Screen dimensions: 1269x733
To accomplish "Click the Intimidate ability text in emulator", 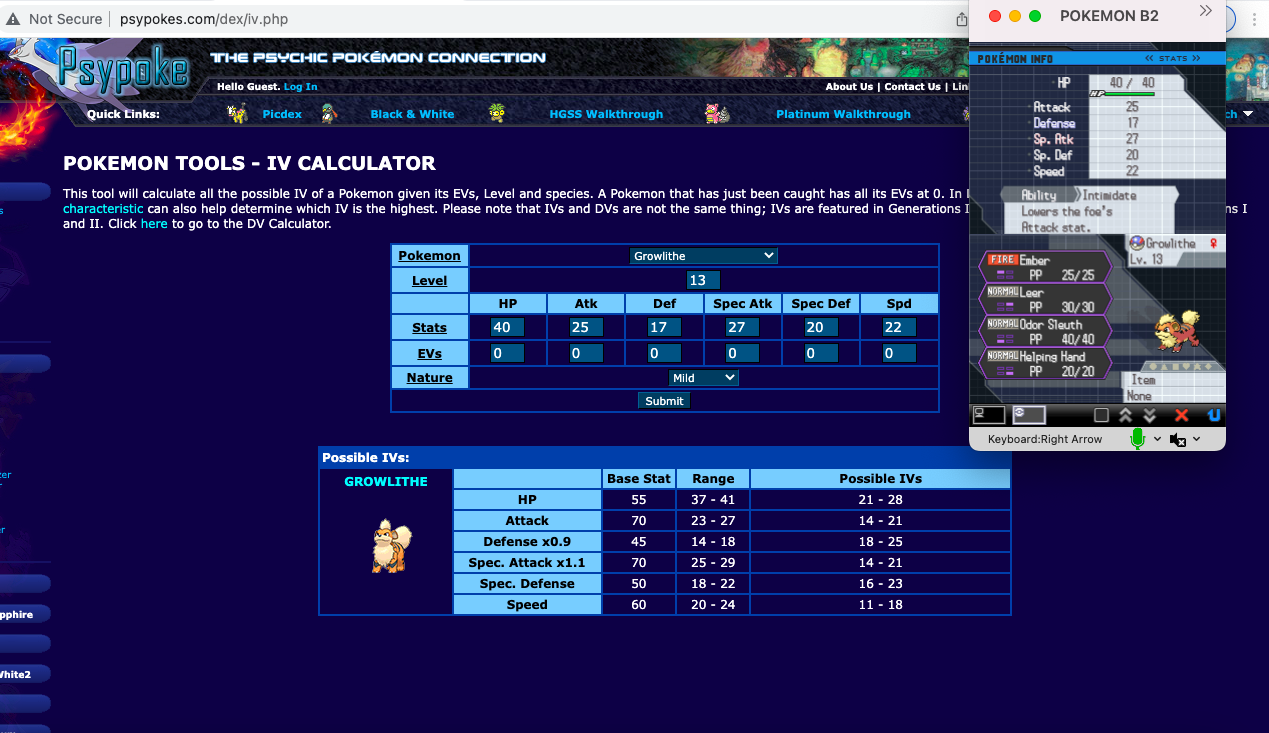I will point(1109,196).
